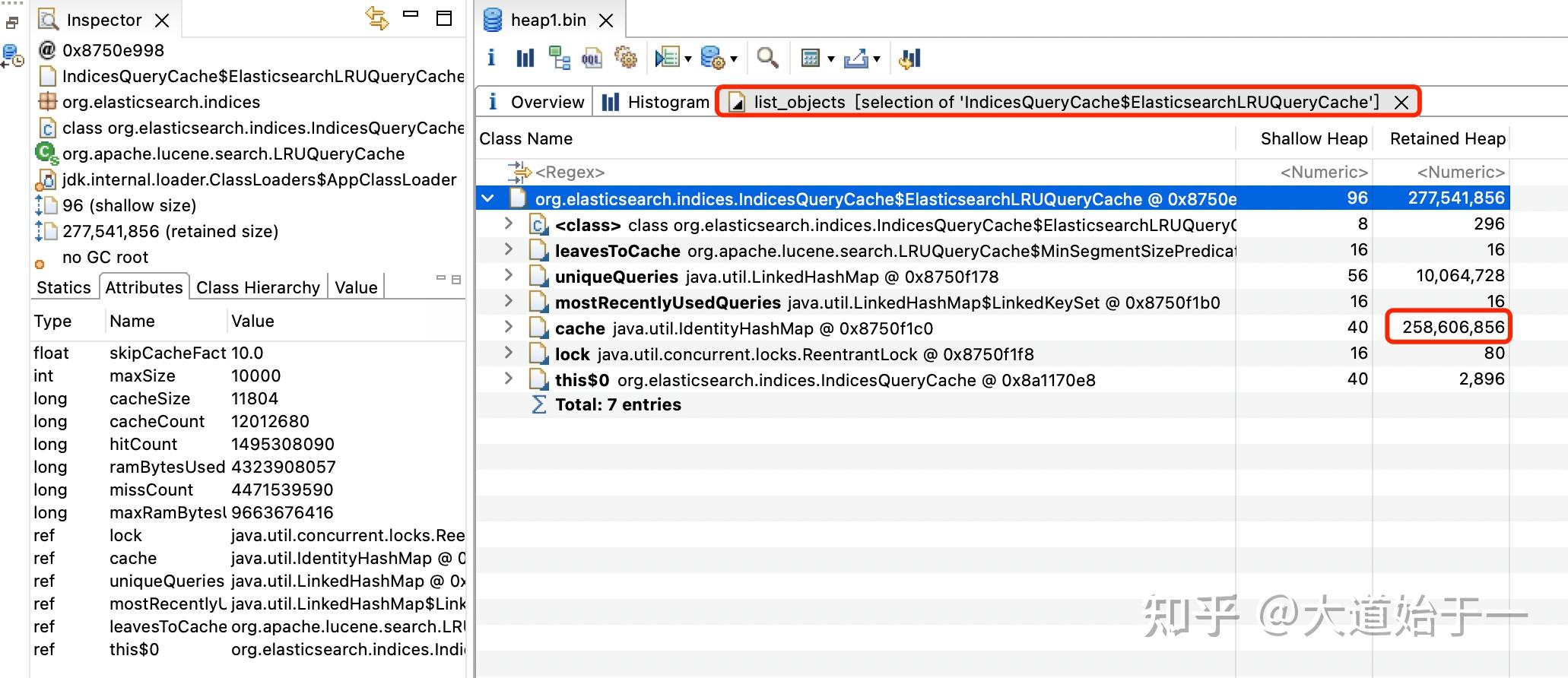This screenshot has height=678, width=1568.
Task: Close the list_objects tab
Action: point(1401,102)
